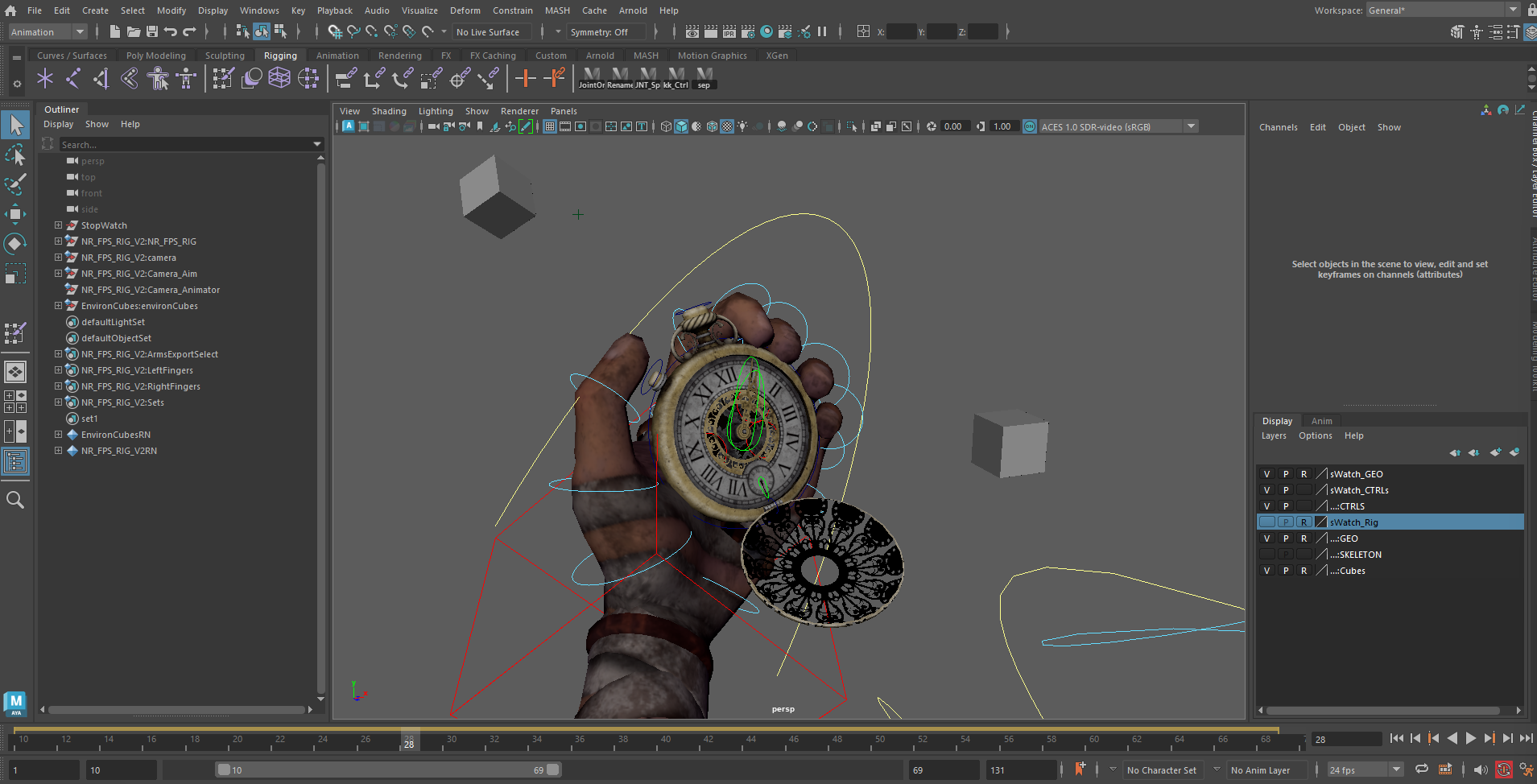The image size is (1537, 784).
Task: Toggle playback box for sWatch_CTRLs layer
Action: (x=1286, y=490)
